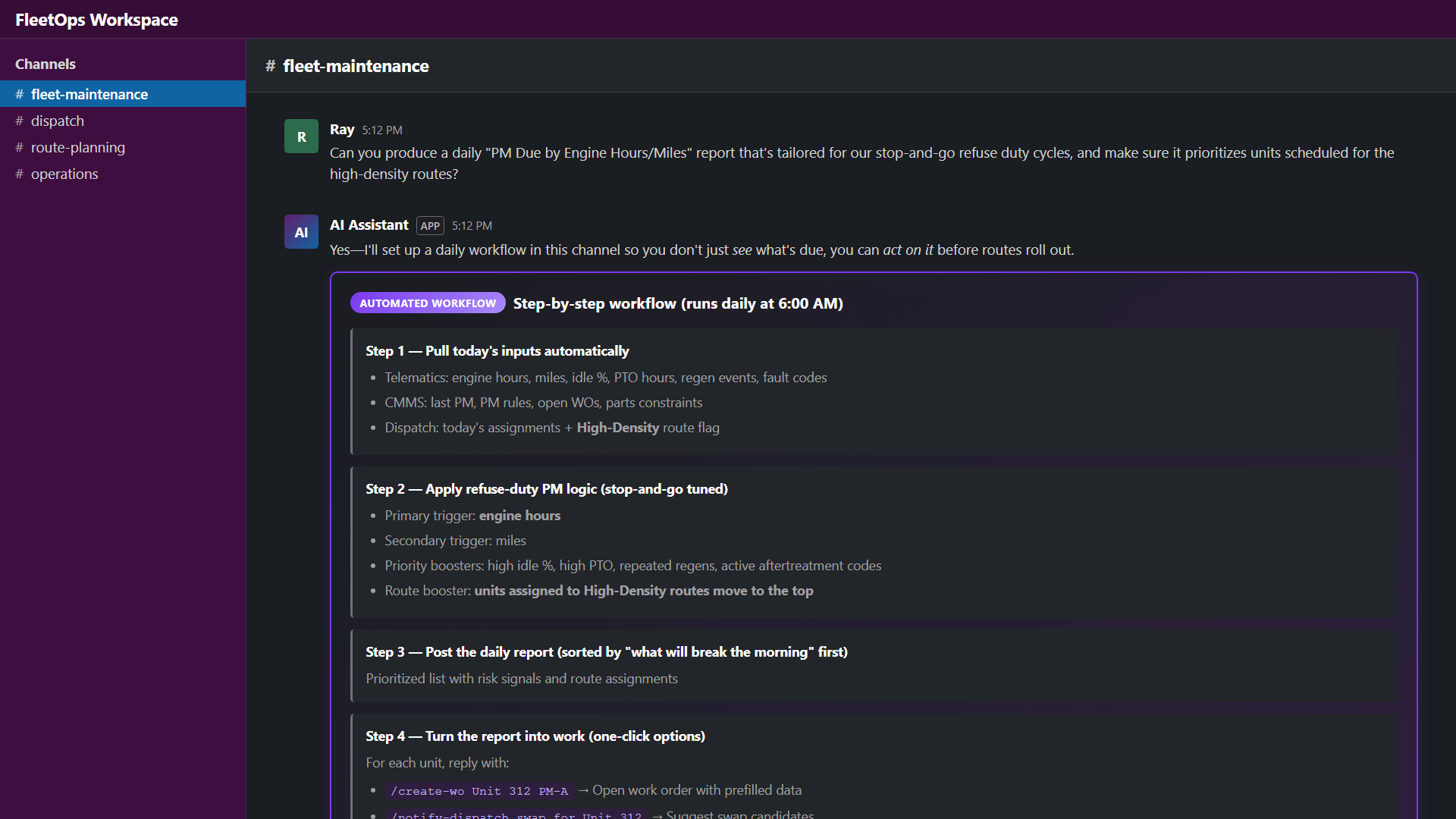Click the Step 4 one-click options heading
The width and height of the screenshot is (1456, 819).
pyautogui.click(x=535, y=736)
